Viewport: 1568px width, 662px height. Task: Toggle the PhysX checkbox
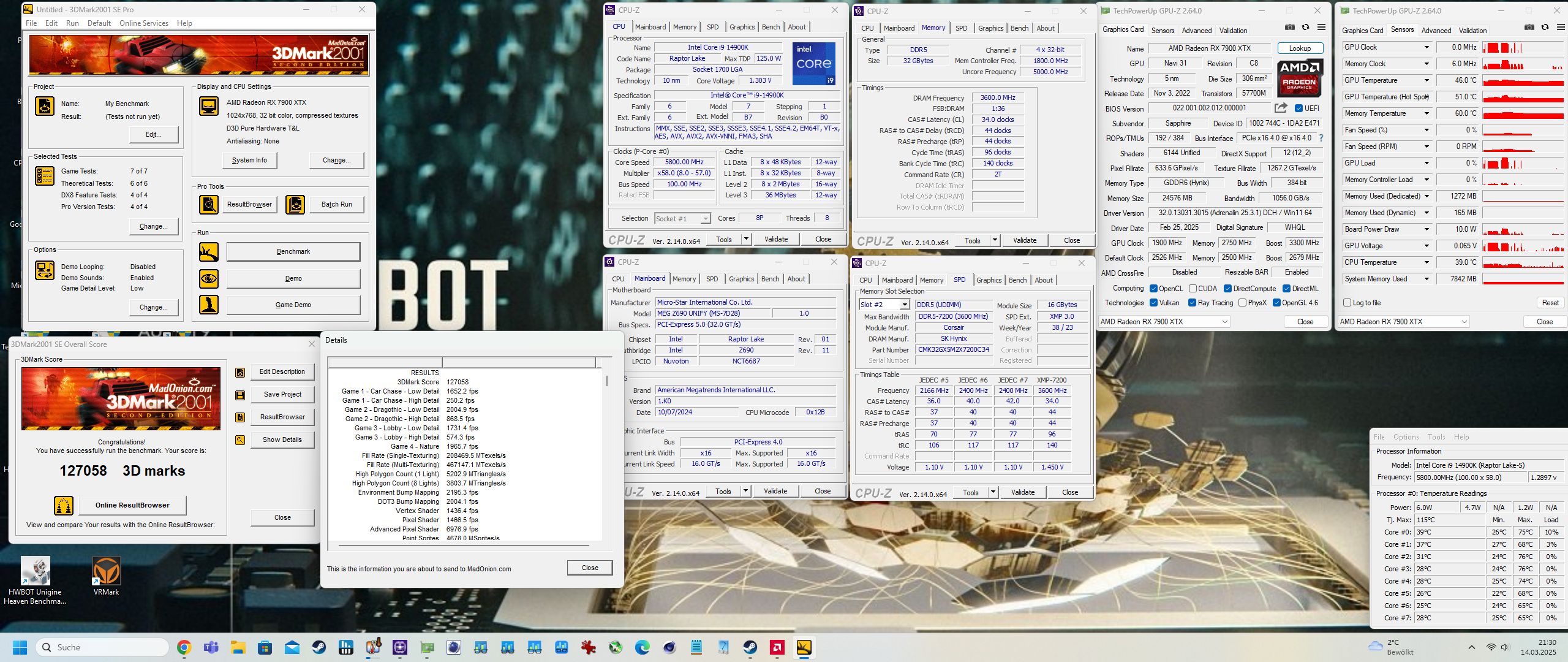[1243, 303]
